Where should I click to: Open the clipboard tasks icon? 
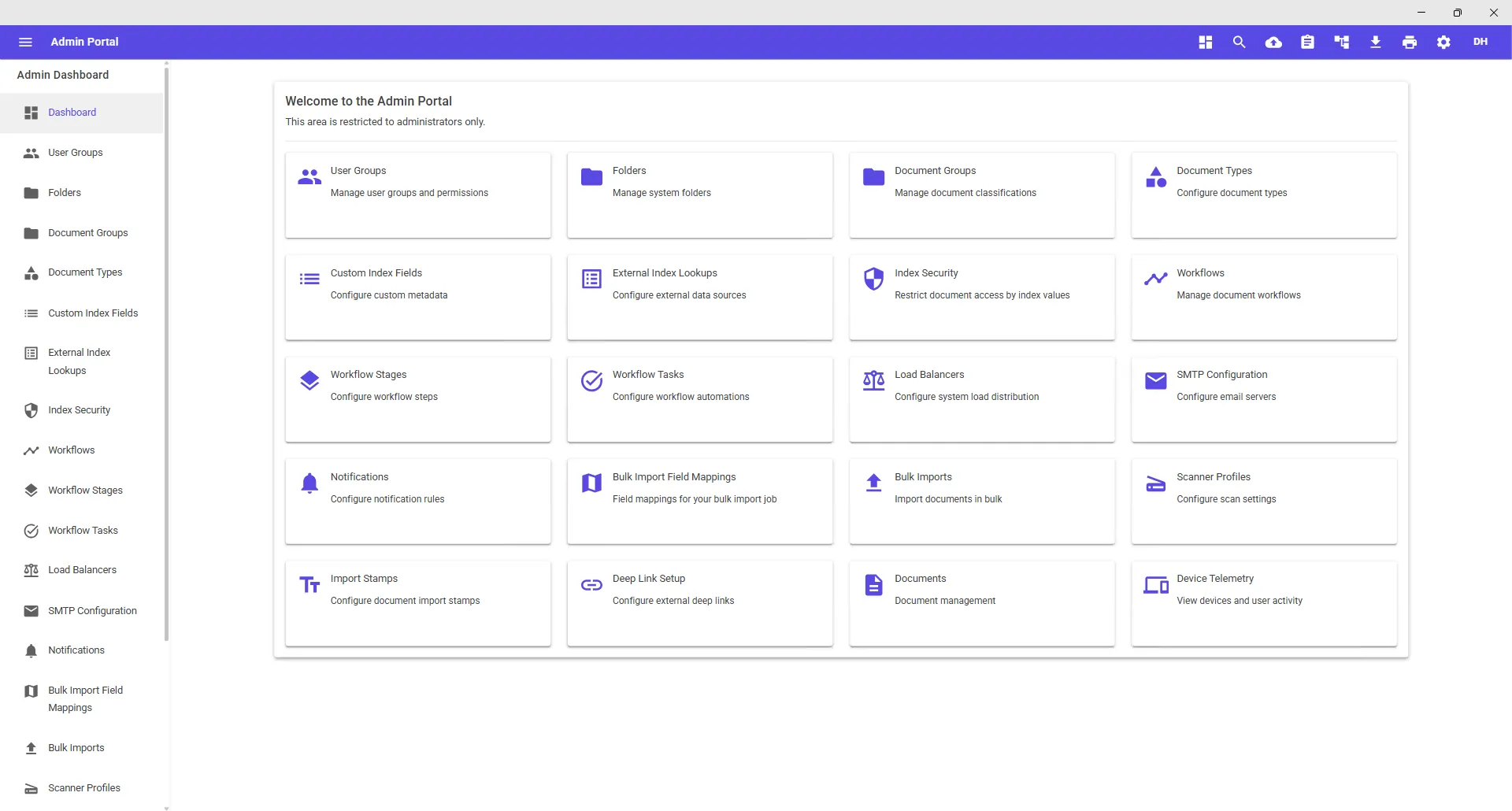coord(1307,42)
